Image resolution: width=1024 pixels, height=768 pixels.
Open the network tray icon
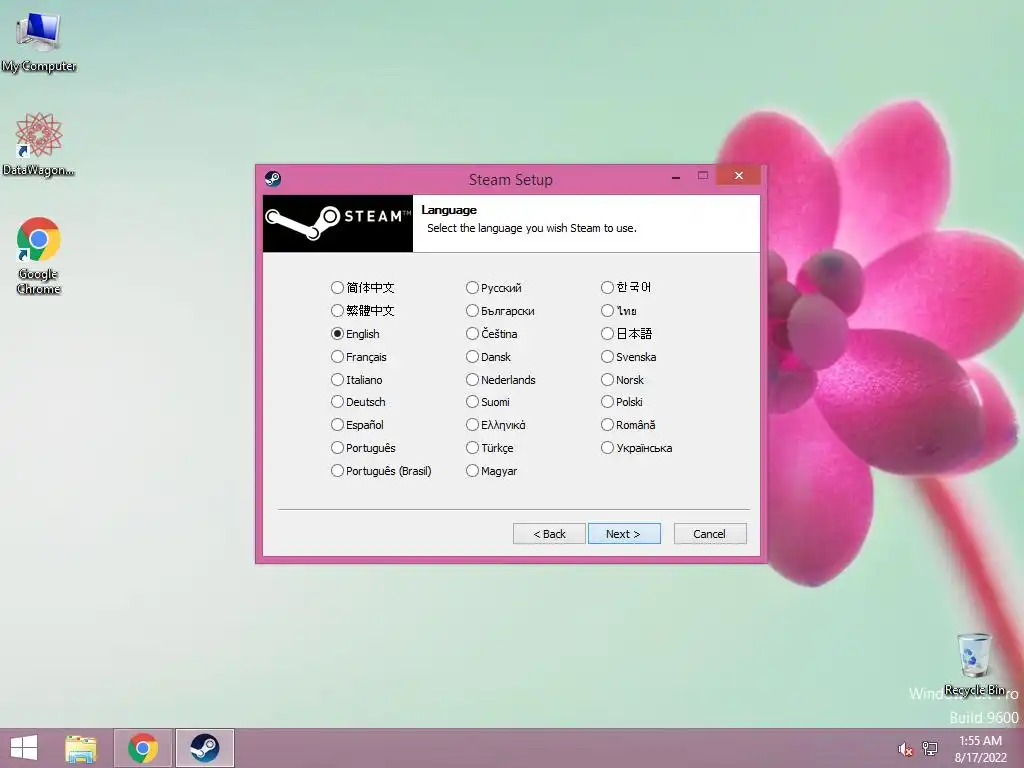pyautogui.click(x=930, y=748)
